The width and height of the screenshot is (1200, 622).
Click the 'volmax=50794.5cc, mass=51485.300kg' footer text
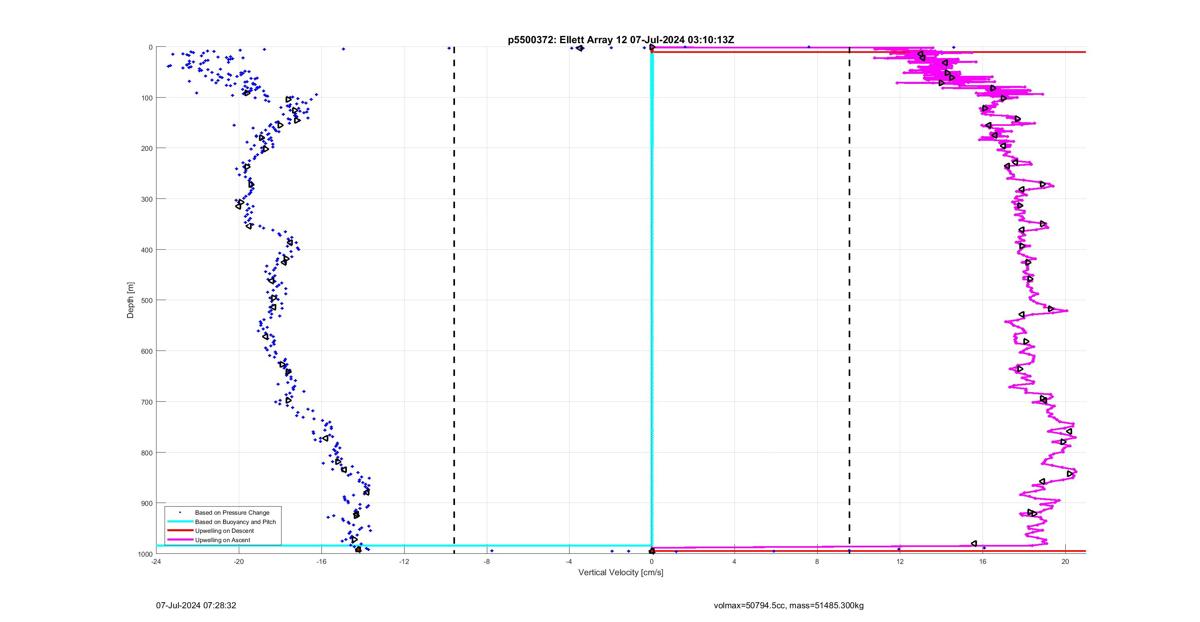pyautogui.click(x=789, y=605)
